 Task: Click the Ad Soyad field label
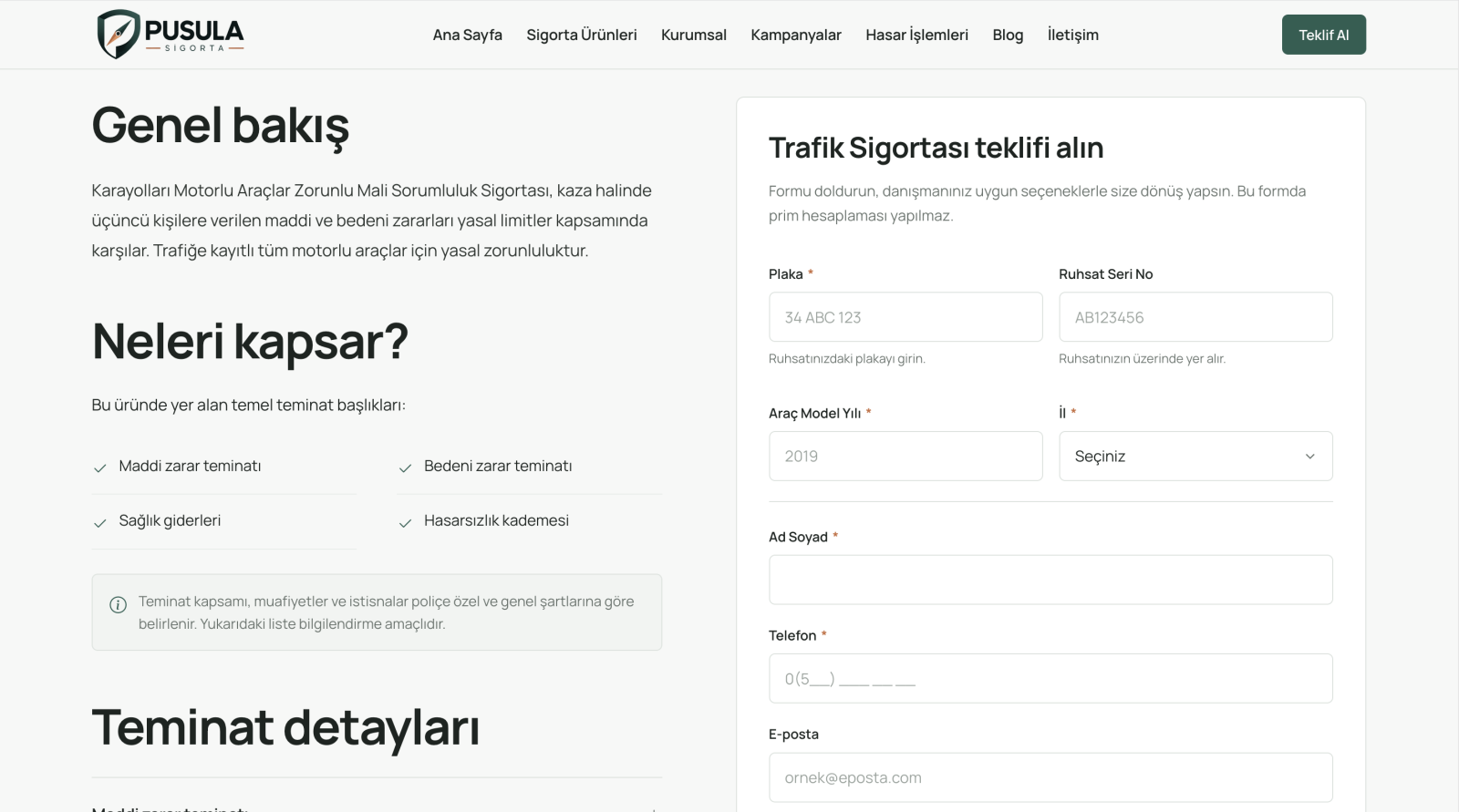pyautogui.click(x=798, y=538)
